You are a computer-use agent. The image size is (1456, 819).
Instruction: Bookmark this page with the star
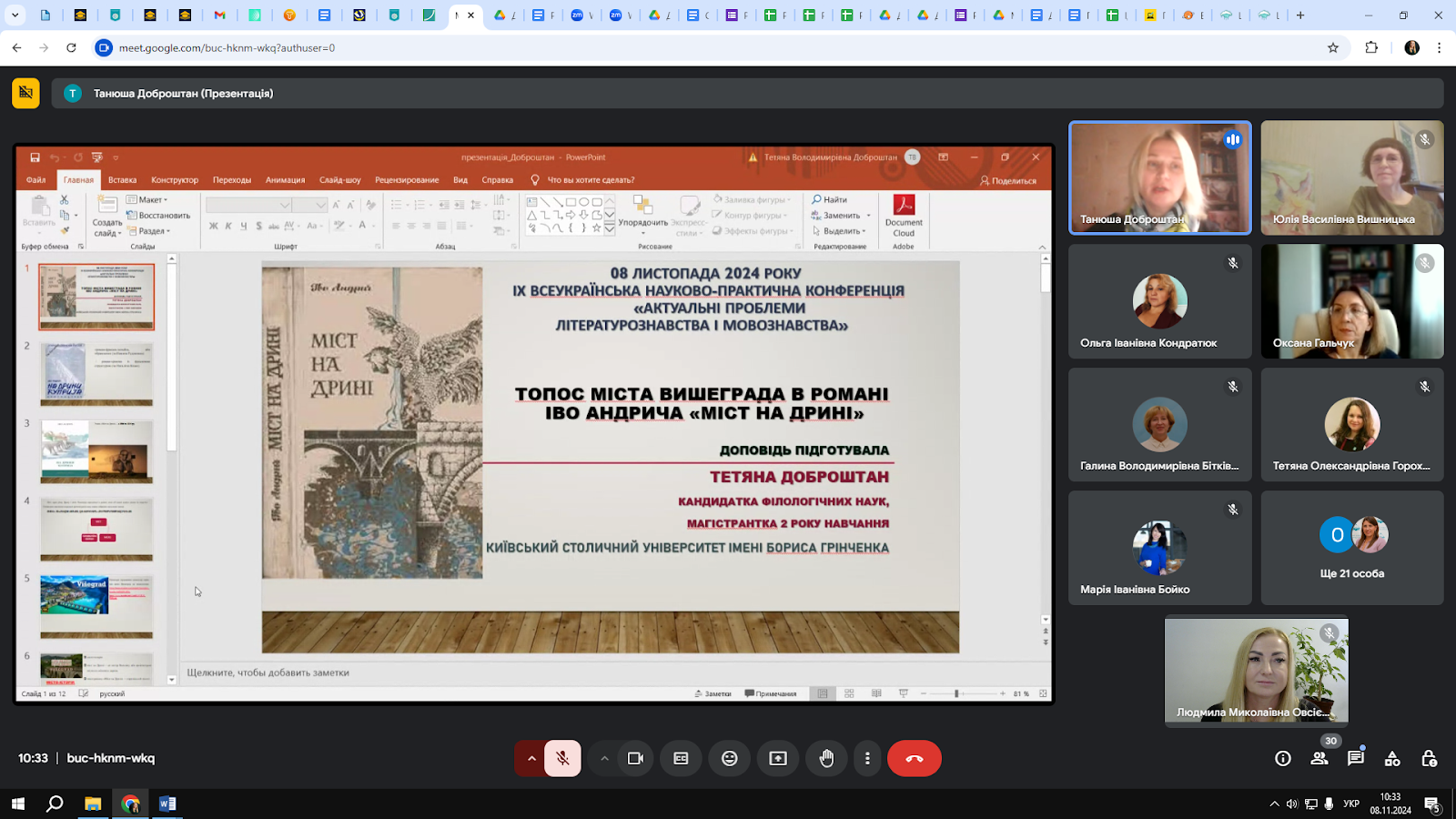tap(1333, 47)
